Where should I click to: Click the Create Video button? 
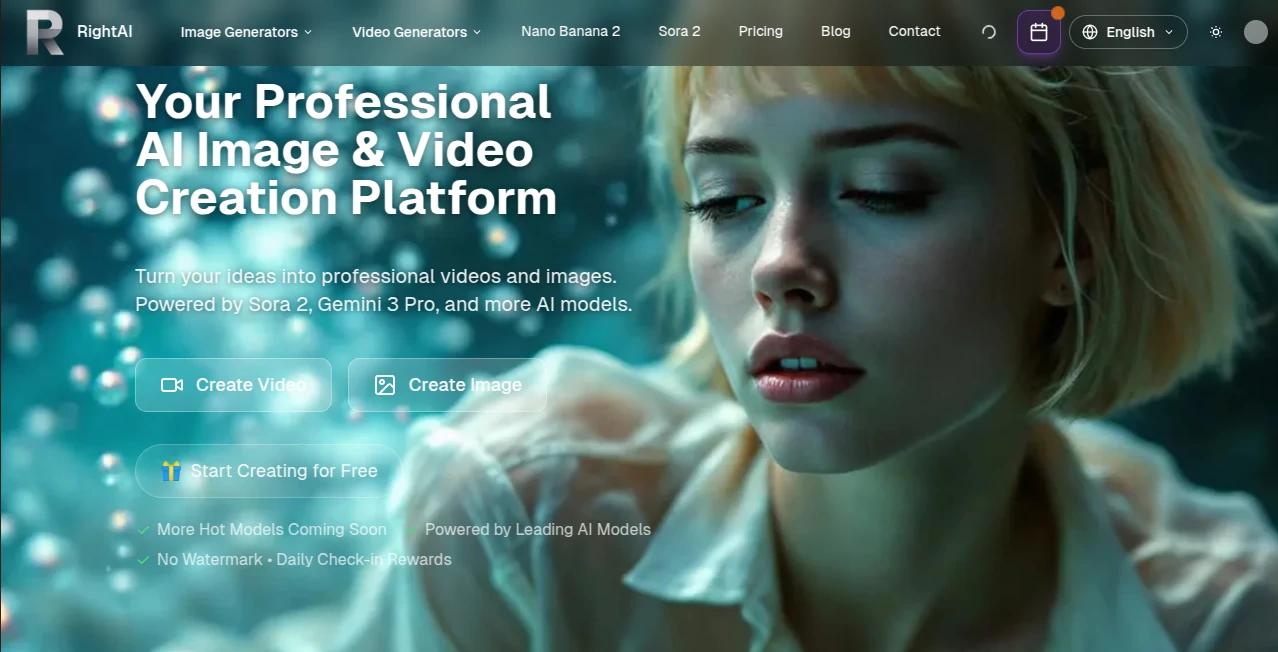tap(233, 384)
